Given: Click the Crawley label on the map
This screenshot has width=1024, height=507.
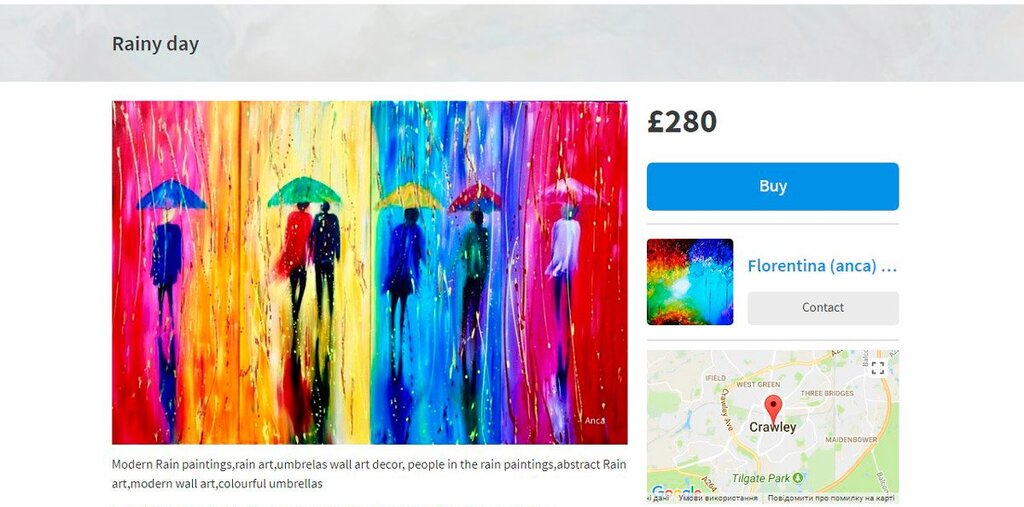Looking at the screenshot, I should [773, 428].
